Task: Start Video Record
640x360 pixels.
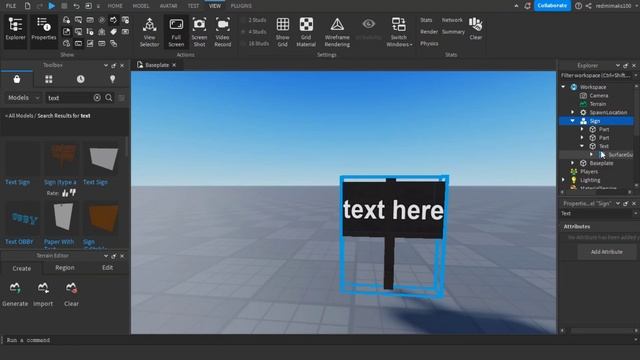Action: coord(222,32)
